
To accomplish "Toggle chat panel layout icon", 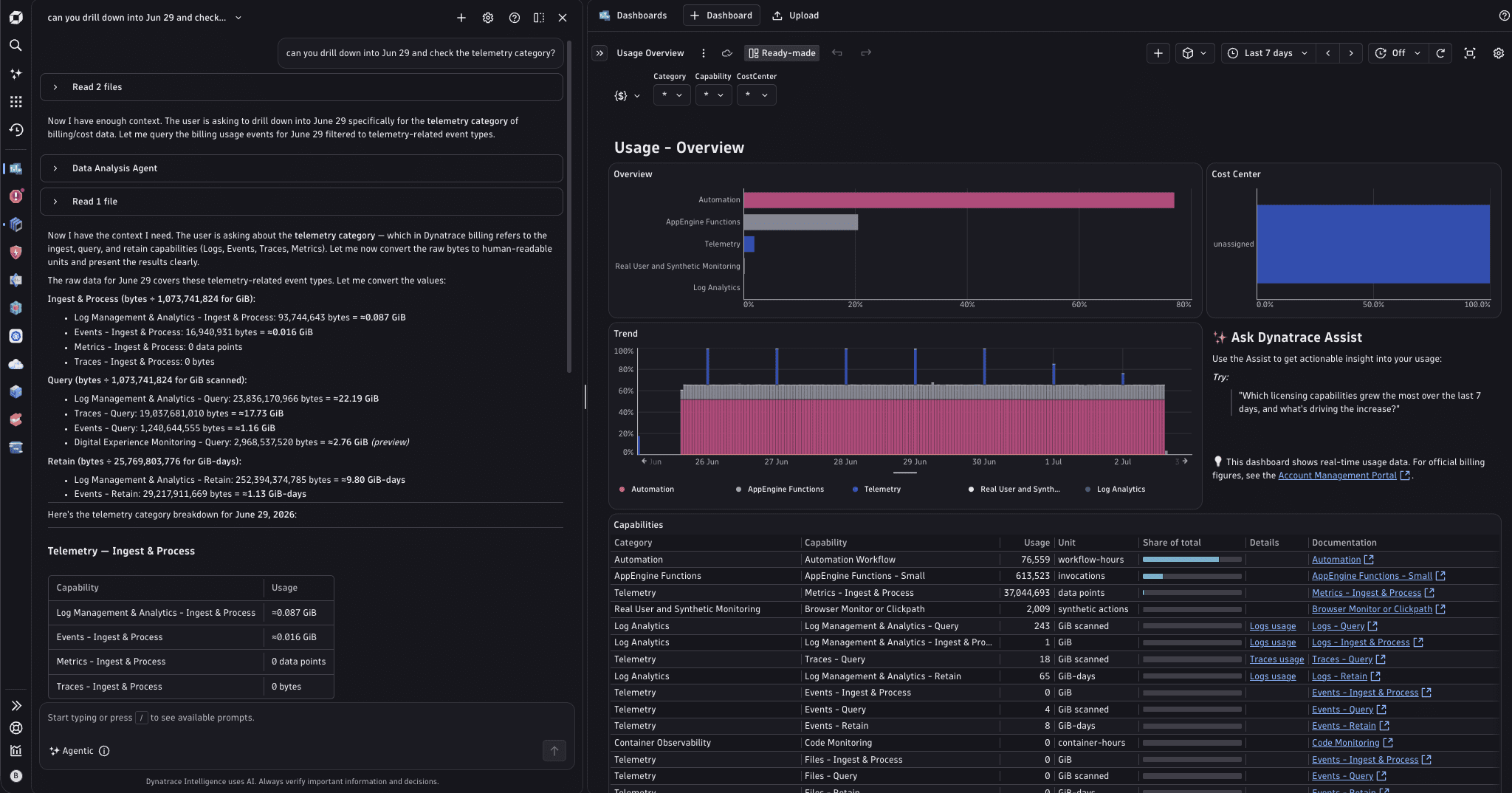I will 539,18.
